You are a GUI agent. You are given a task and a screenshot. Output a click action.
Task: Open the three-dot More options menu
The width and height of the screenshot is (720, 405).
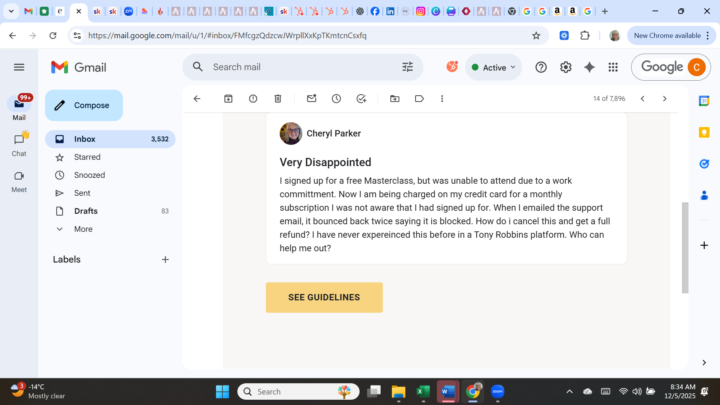tap(442, 99)
